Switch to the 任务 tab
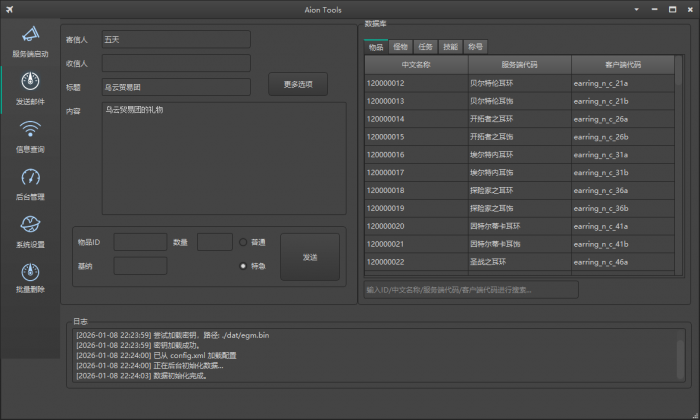The width and height of the screenshot is (700, 420). (x=425, y=46)
